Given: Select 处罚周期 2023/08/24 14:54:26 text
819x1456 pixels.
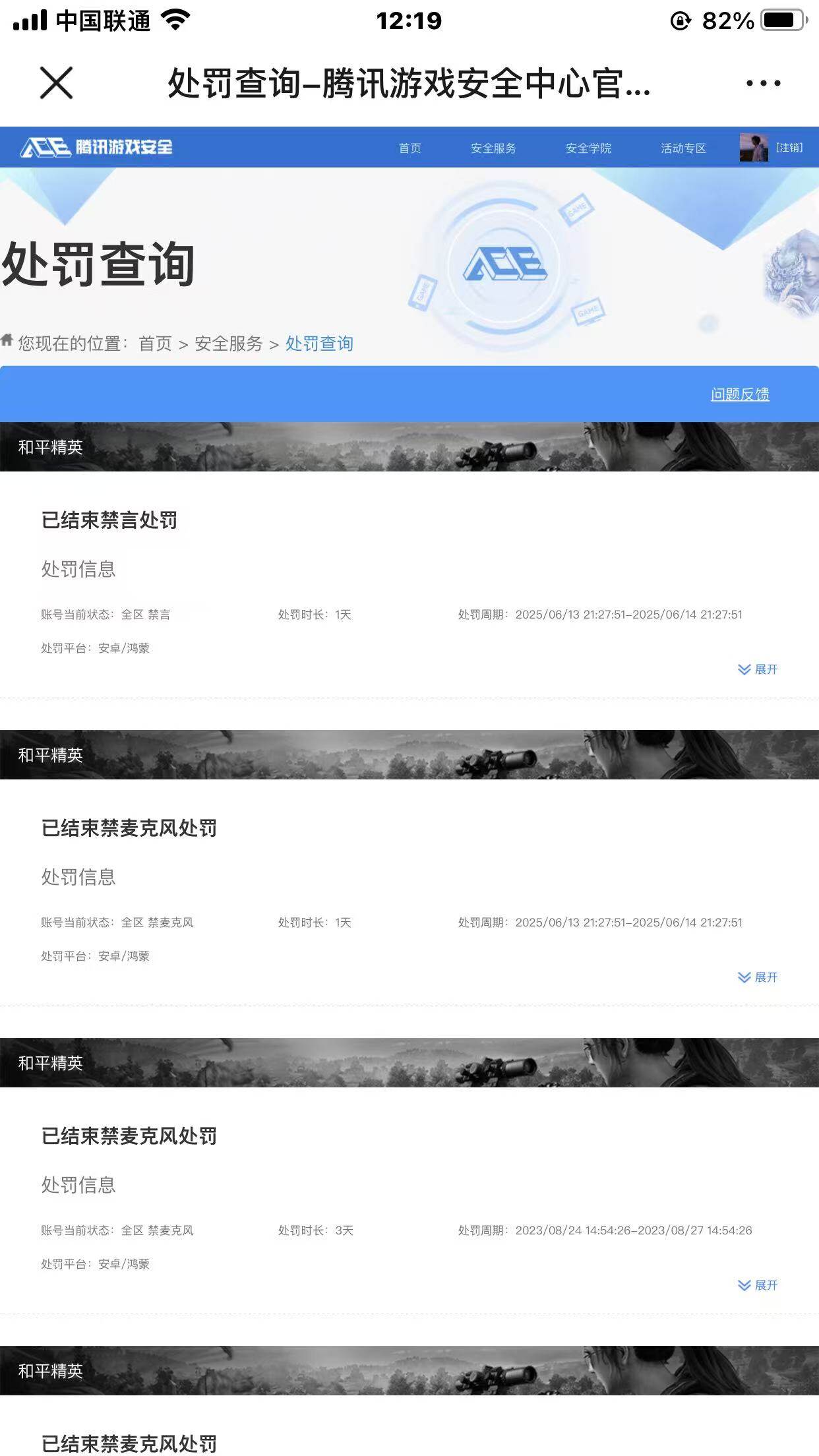Looking at the screenshot, I should (605, 1230).
